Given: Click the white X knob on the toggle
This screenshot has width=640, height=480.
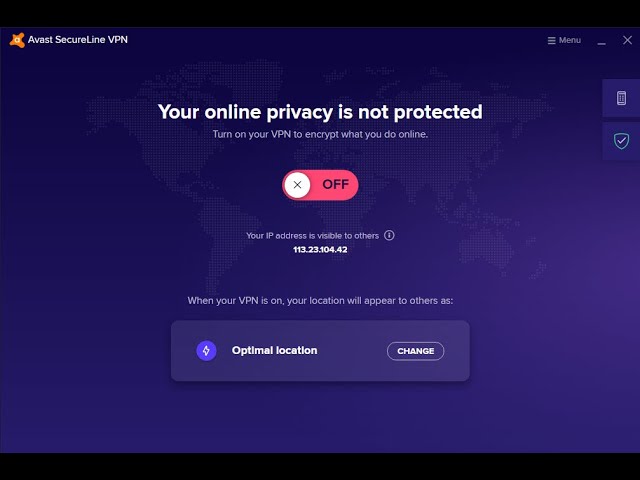Looking at the screenshot, I should 297,185.
